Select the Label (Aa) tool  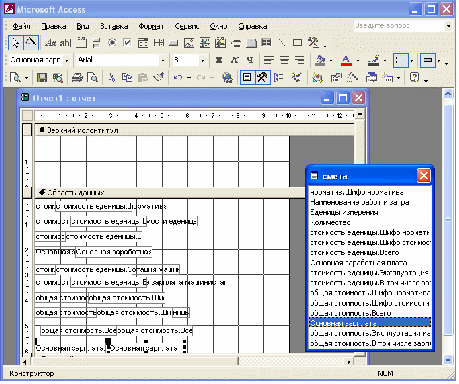tap(50, 43)
